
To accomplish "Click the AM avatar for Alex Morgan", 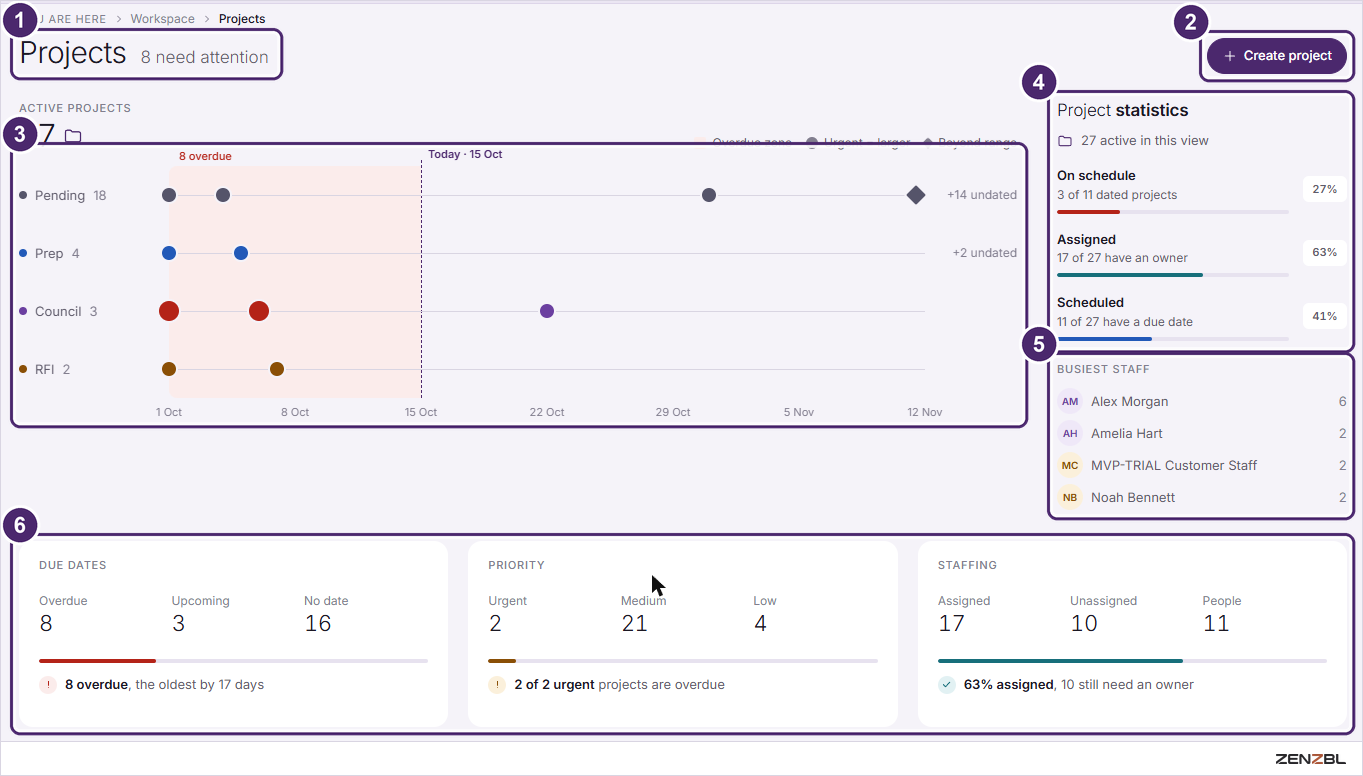I will 1070,401.
